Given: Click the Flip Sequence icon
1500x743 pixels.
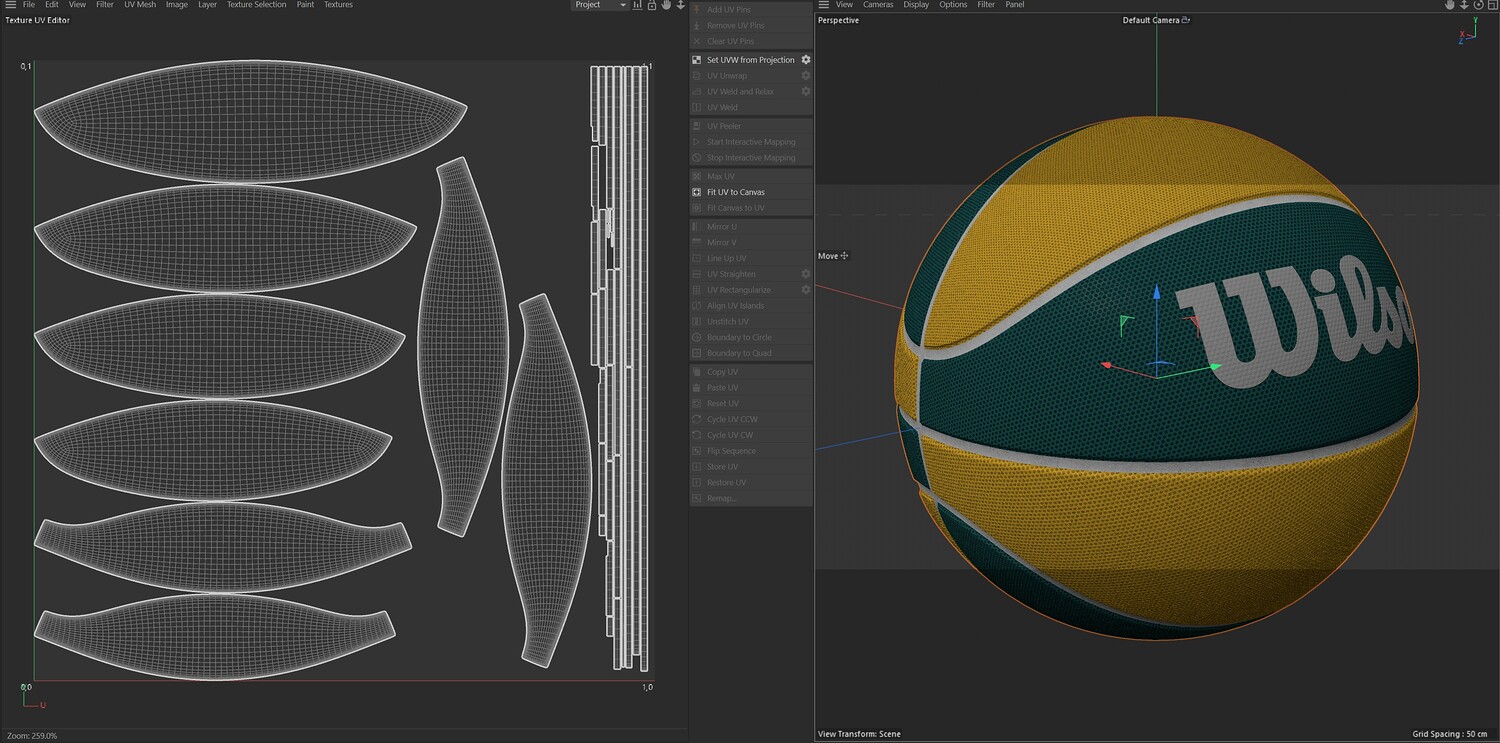Looking at the screenshot, I should point(697,451).
